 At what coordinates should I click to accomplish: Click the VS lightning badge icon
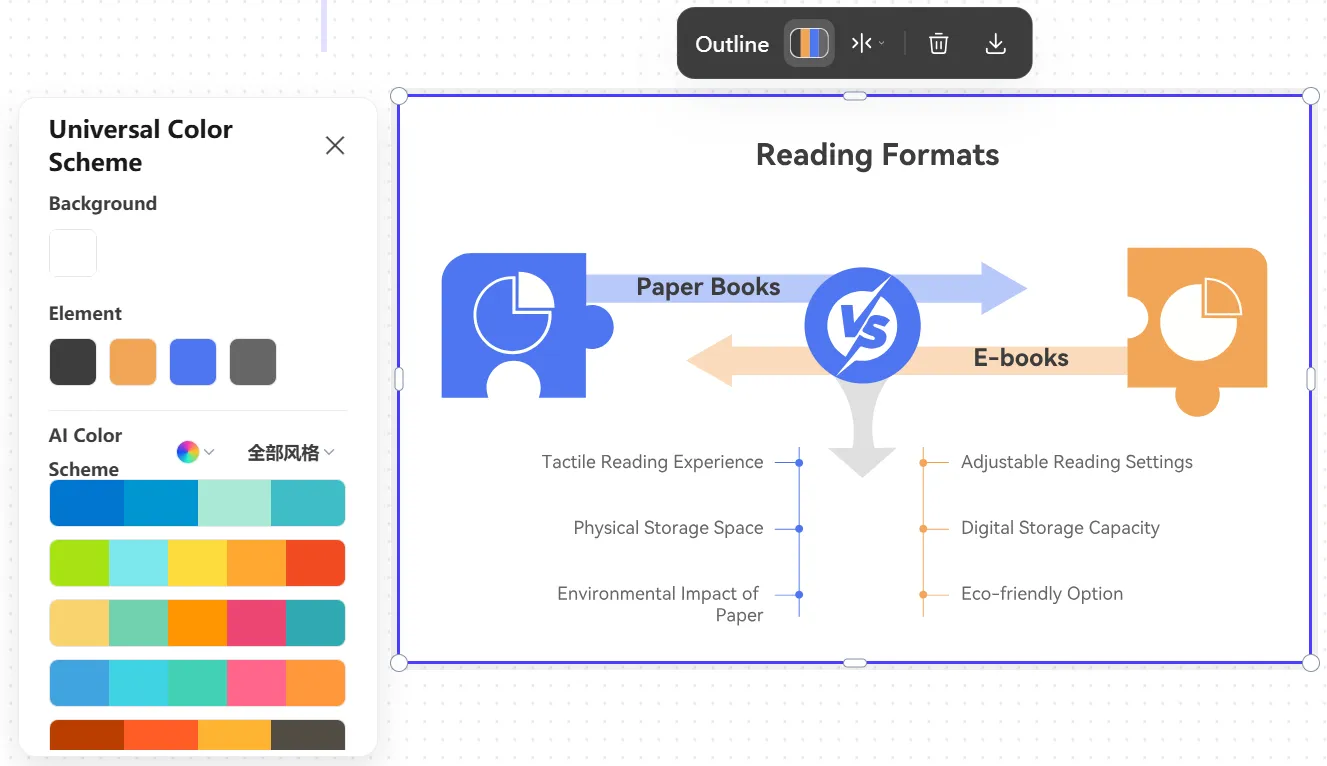click(863, 325)
